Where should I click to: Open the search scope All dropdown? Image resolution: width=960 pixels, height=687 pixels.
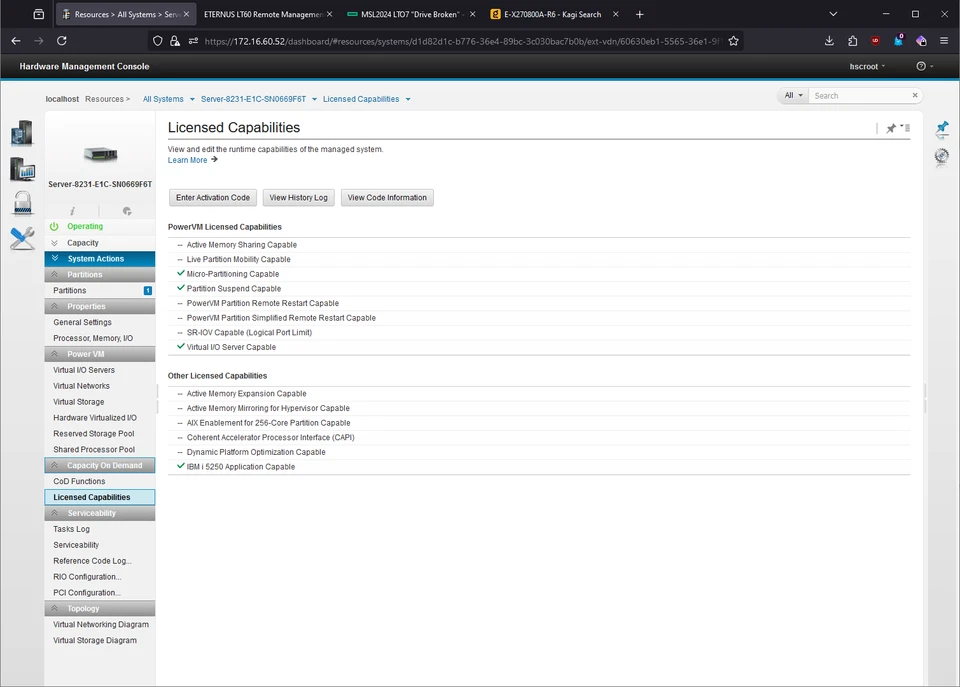point(793,96)
